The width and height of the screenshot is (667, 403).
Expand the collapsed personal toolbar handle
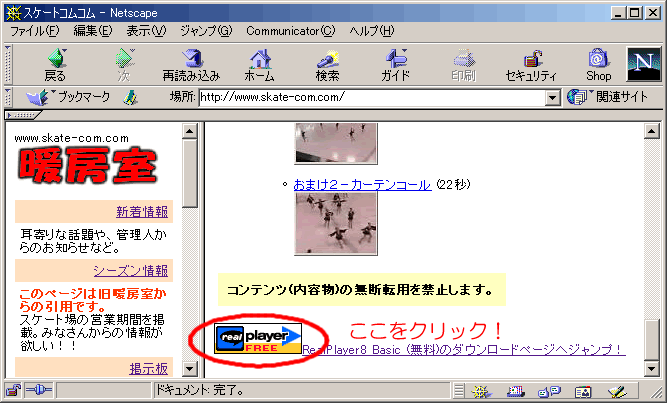click(23, 115)
